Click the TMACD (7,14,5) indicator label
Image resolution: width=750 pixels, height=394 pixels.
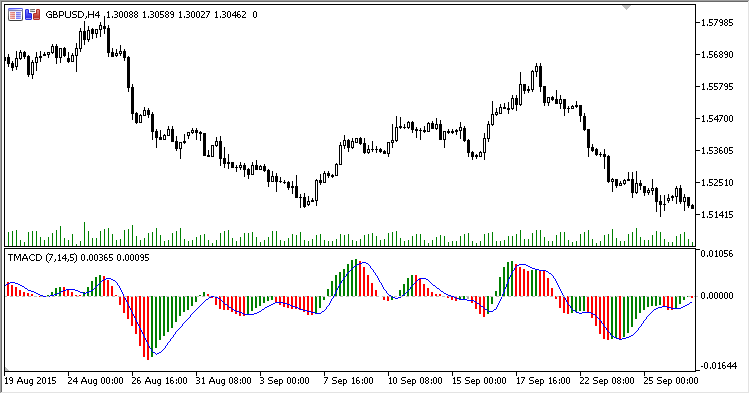coord(43,258)
